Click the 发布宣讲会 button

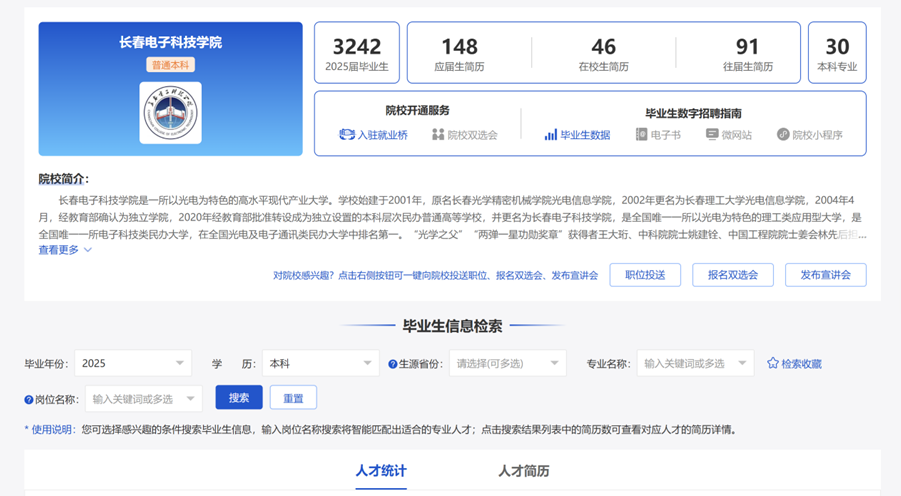pos(826,275)
